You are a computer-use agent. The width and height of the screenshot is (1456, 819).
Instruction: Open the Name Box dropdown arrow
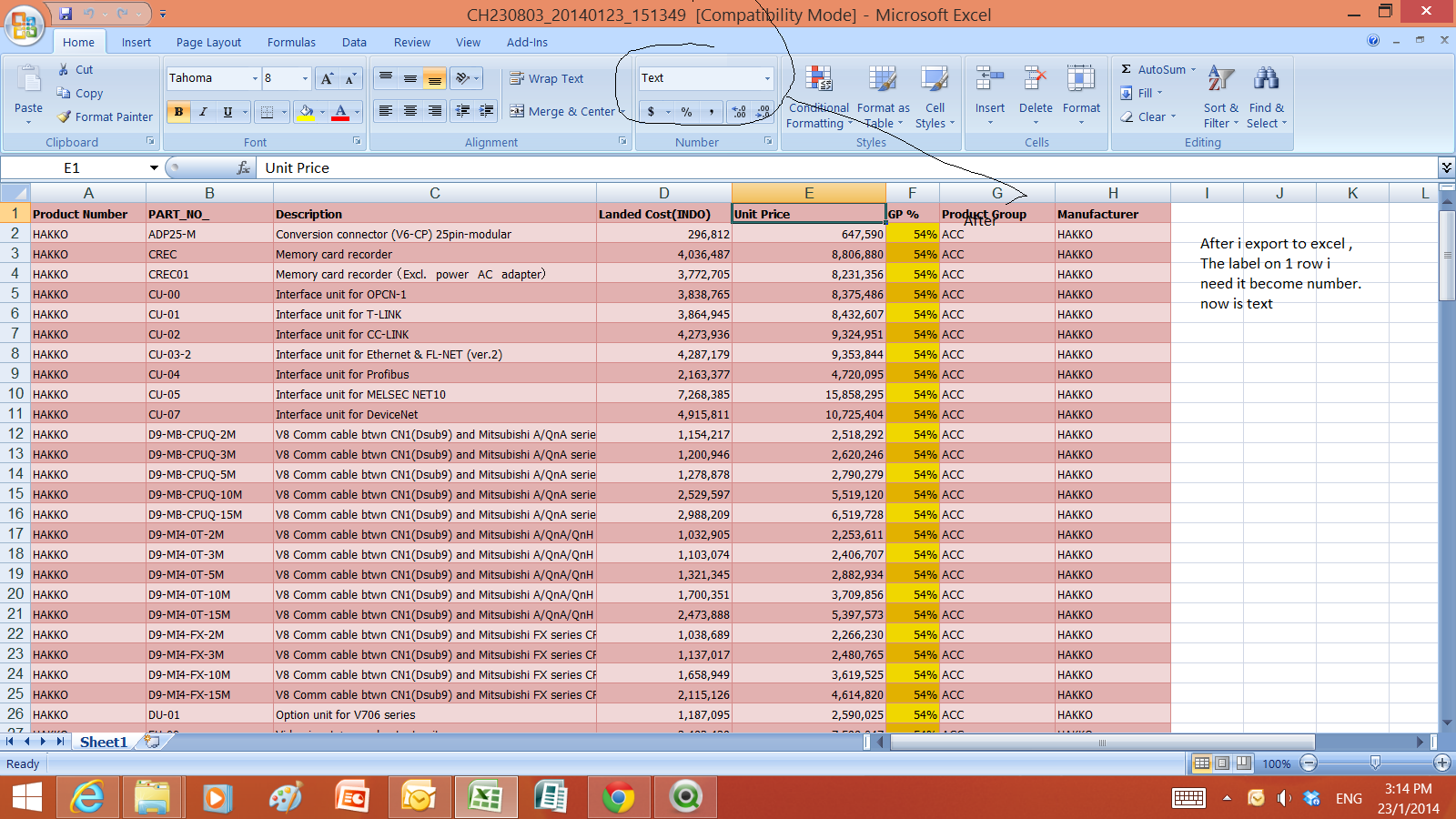(x=154, y=168)
